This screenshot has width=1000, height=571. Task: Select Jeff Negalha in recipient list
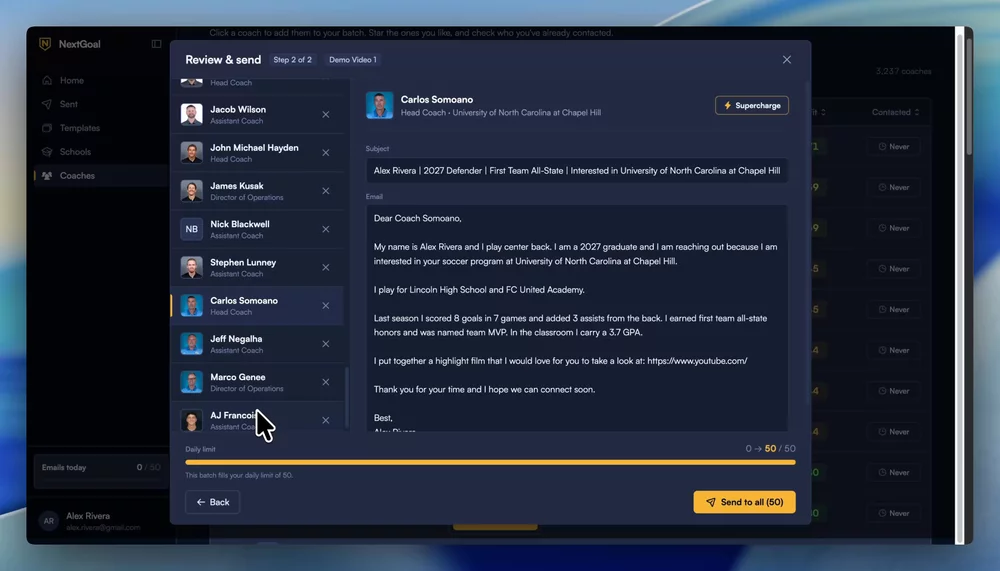click(x=258, y=345)
